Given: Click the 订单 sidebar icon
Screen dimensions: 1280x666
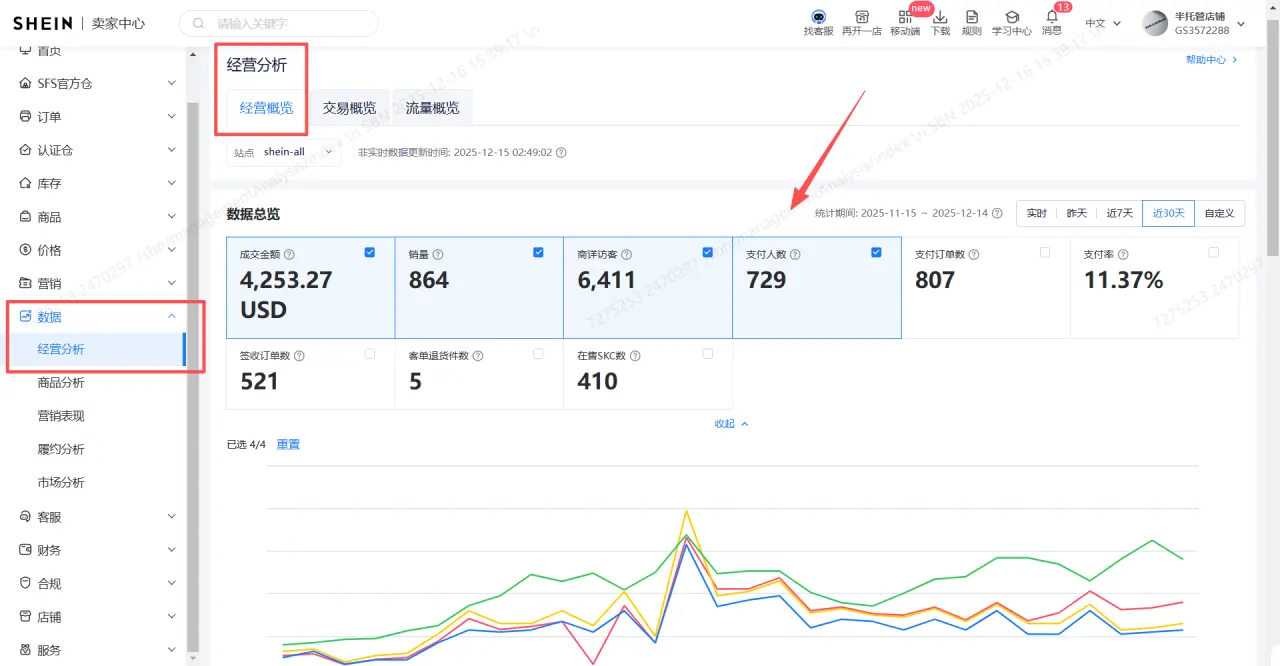Looking at the screenshot, I should click(x=26, y=117).
